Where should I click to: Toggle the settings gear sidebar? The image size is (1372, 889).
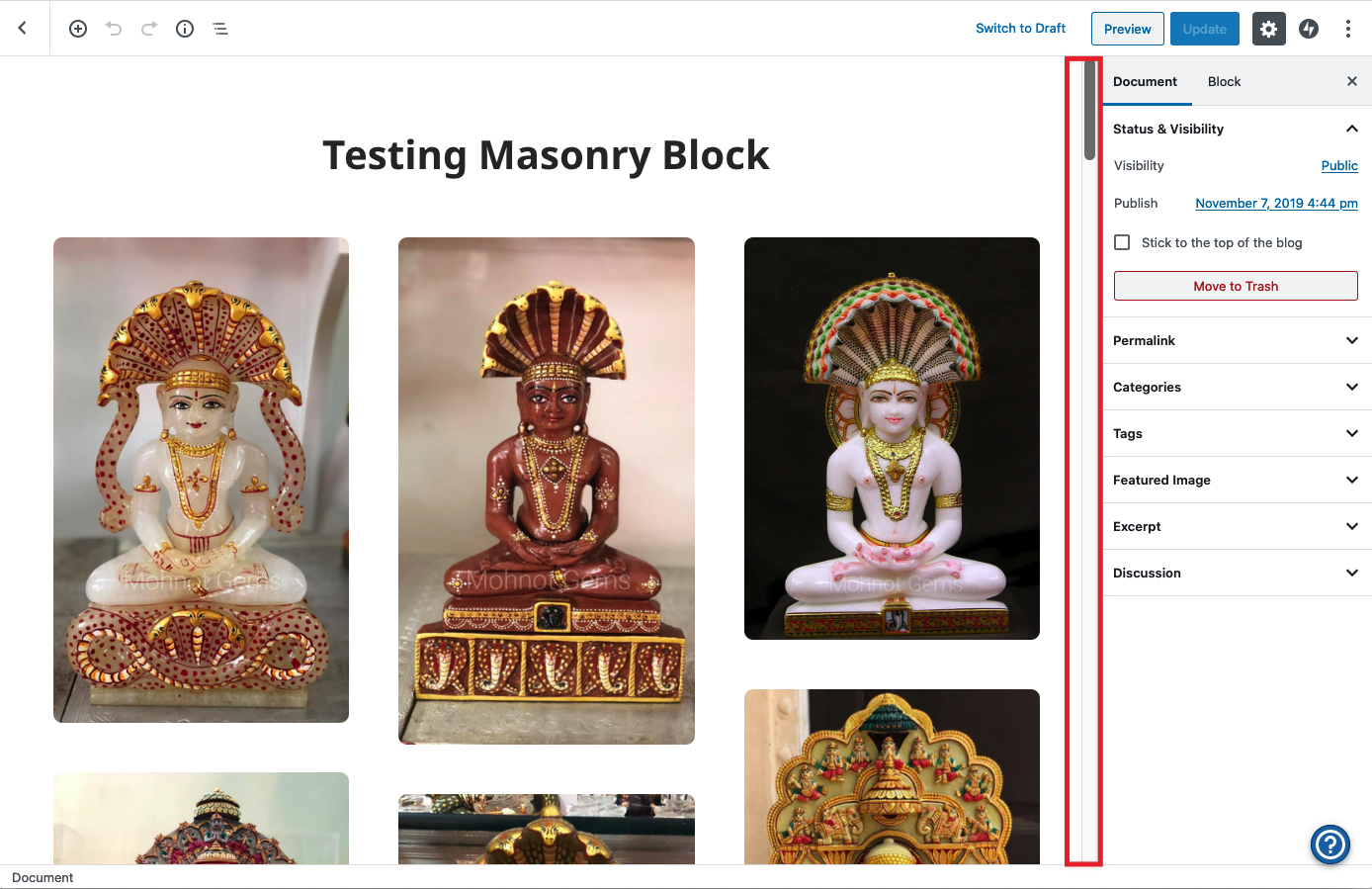click(1269, 29)
